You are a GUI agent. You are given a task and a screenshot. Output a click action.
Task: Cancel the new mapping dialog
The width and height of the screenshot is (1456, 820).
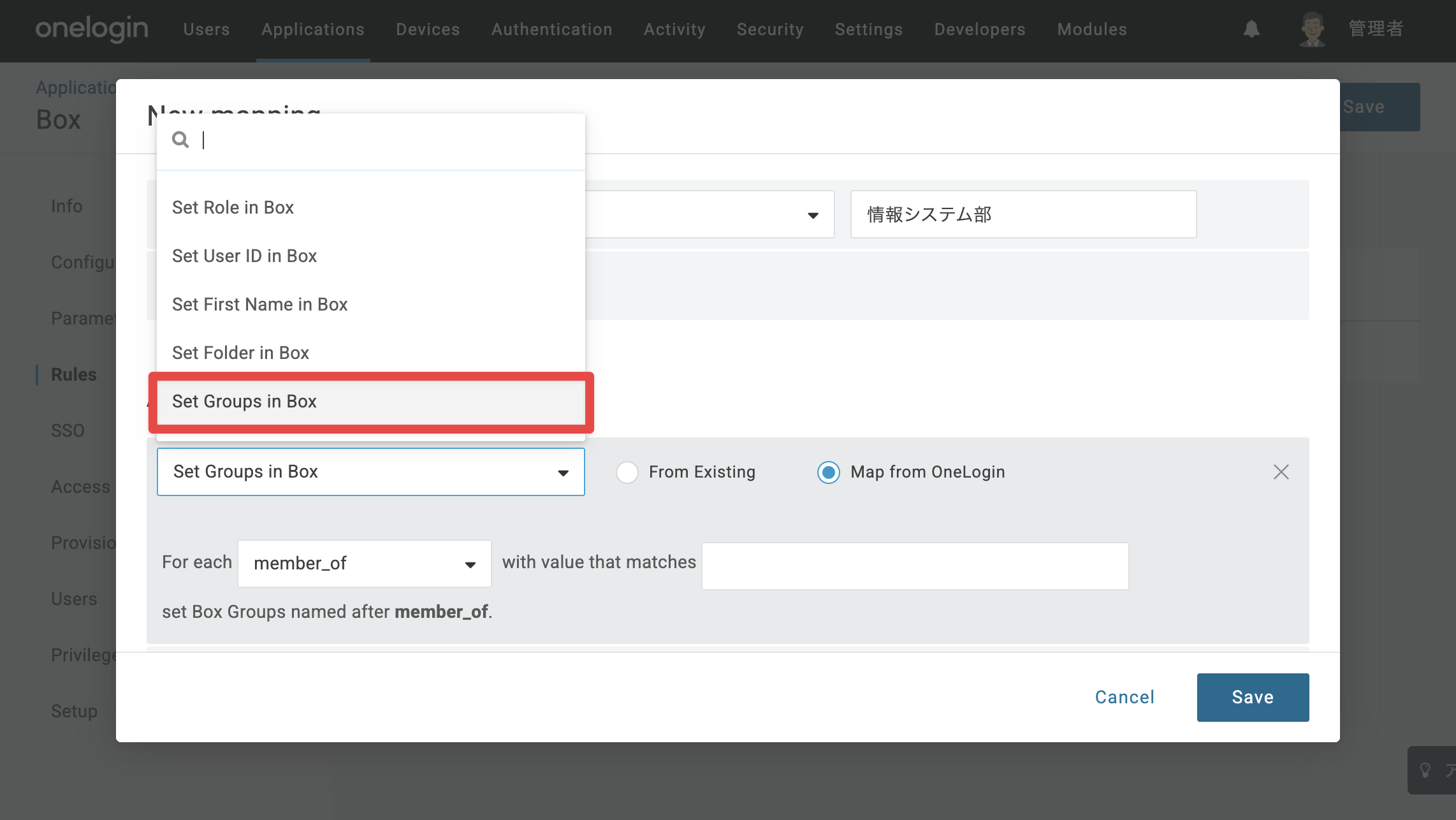(1125, 698)
